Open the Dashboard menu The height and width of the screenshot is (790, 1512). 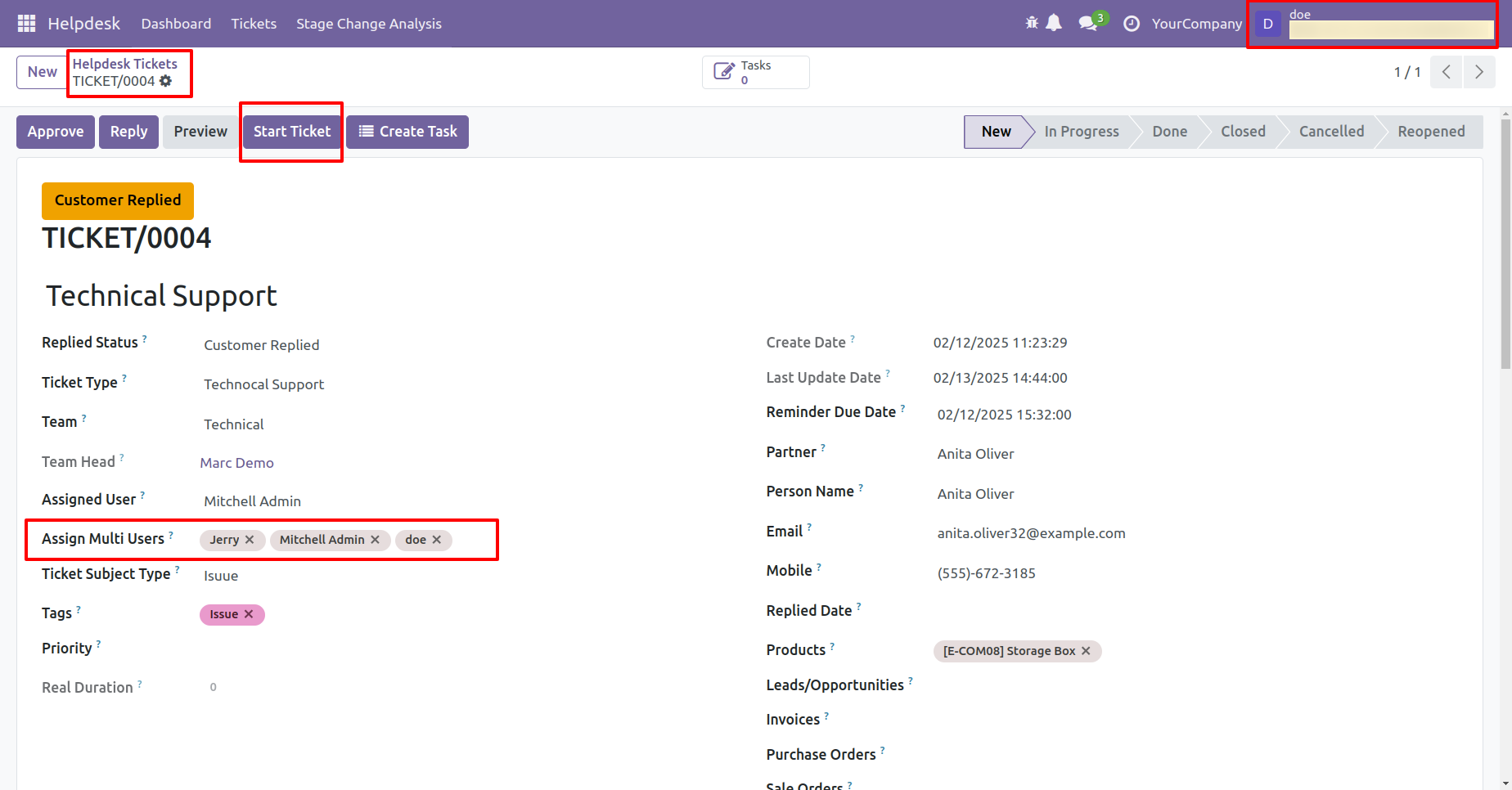(176, 24)
